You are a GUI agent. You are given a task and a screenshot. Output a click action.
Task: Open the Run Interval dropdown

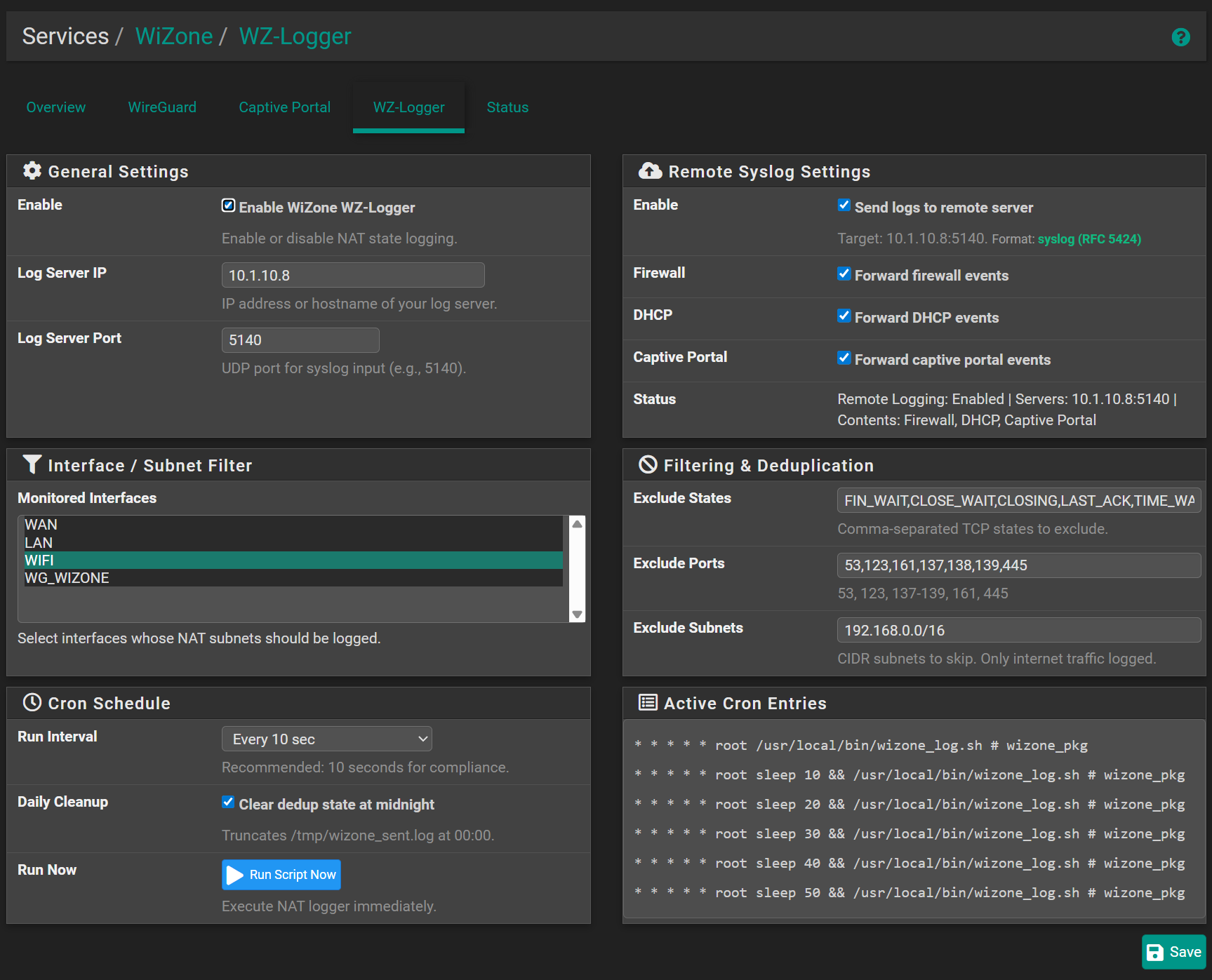point(326,738)
